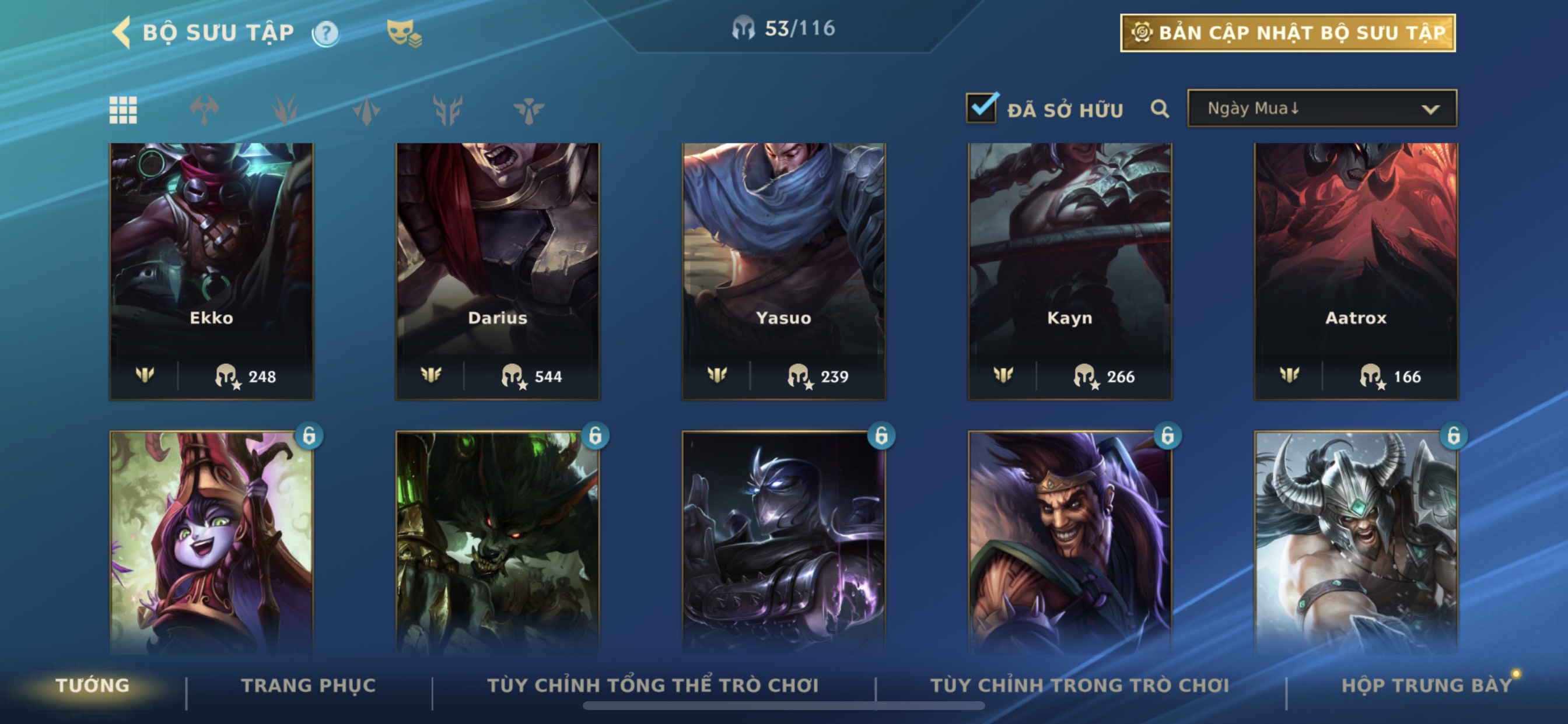Filter champions by the fifth role icon

[x=528, y=110]
